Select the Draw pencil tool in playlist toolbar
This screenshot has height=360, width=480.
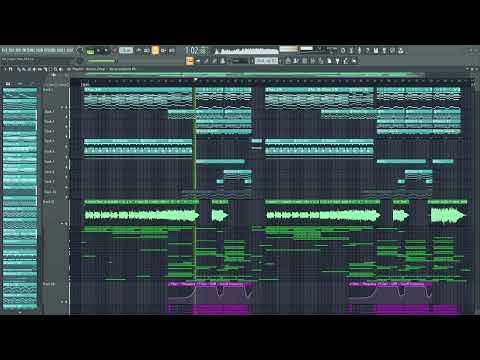[19, 69]
